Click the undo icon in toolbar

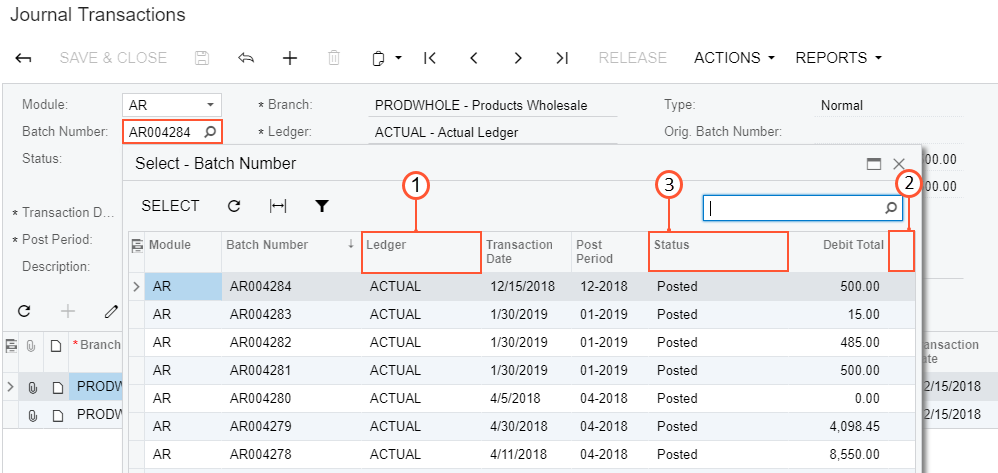click(x=246, y=58)
